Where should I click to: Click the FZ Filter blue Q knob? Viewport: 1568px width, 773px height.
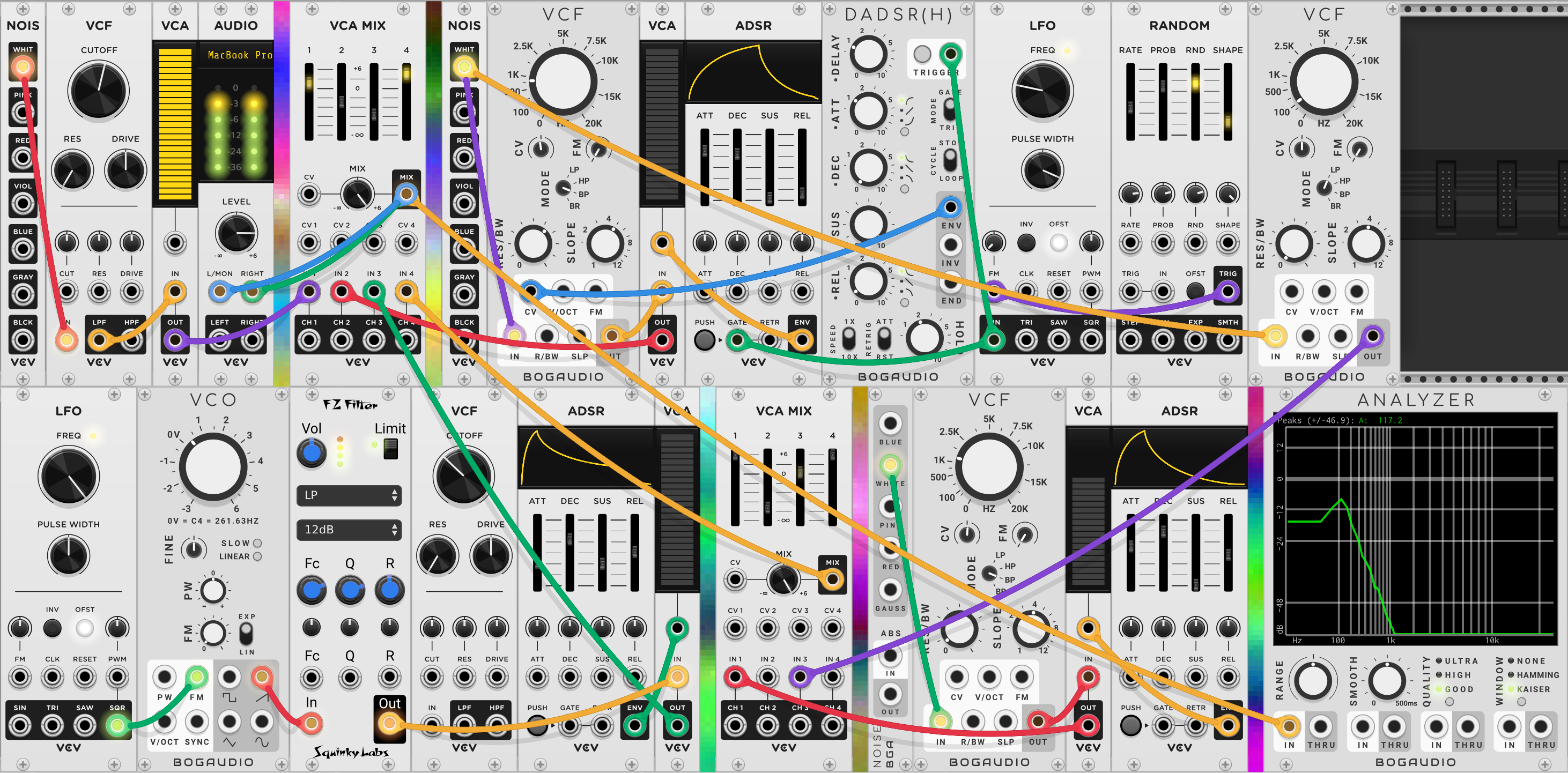[350, 590]
